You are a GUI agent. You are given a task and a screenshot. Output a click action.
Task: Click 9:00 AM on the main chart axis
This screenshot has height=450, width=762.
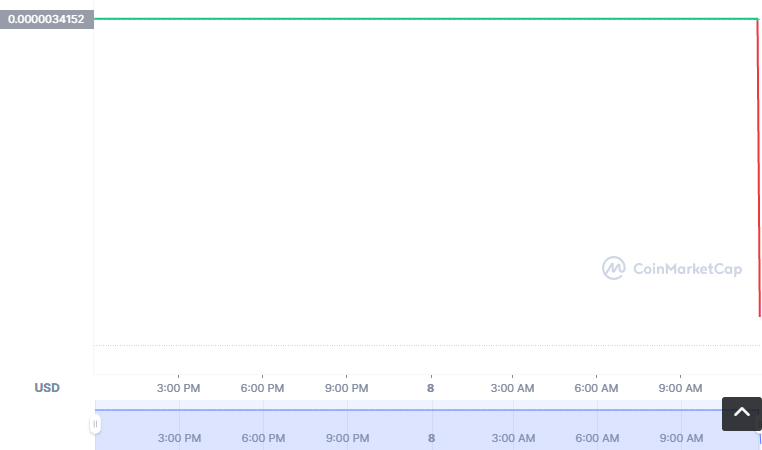[681, 388]
